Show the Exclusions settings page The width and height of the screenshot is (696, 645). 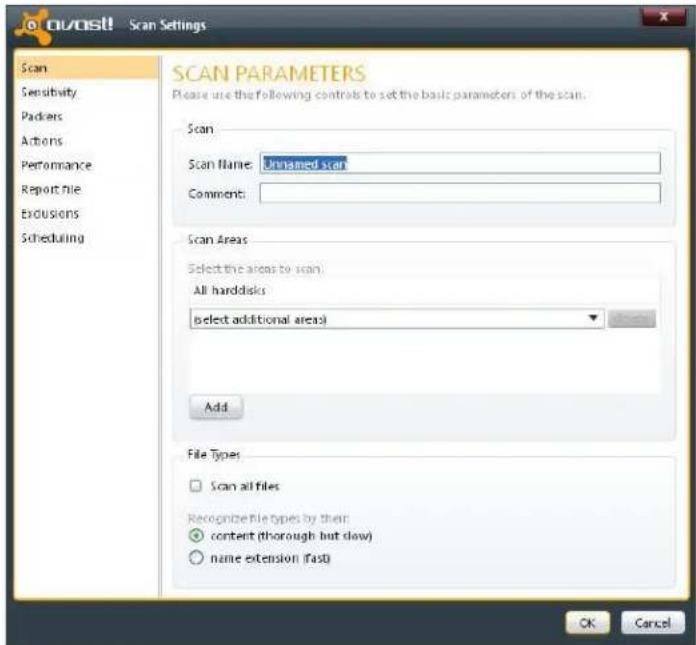50,214
